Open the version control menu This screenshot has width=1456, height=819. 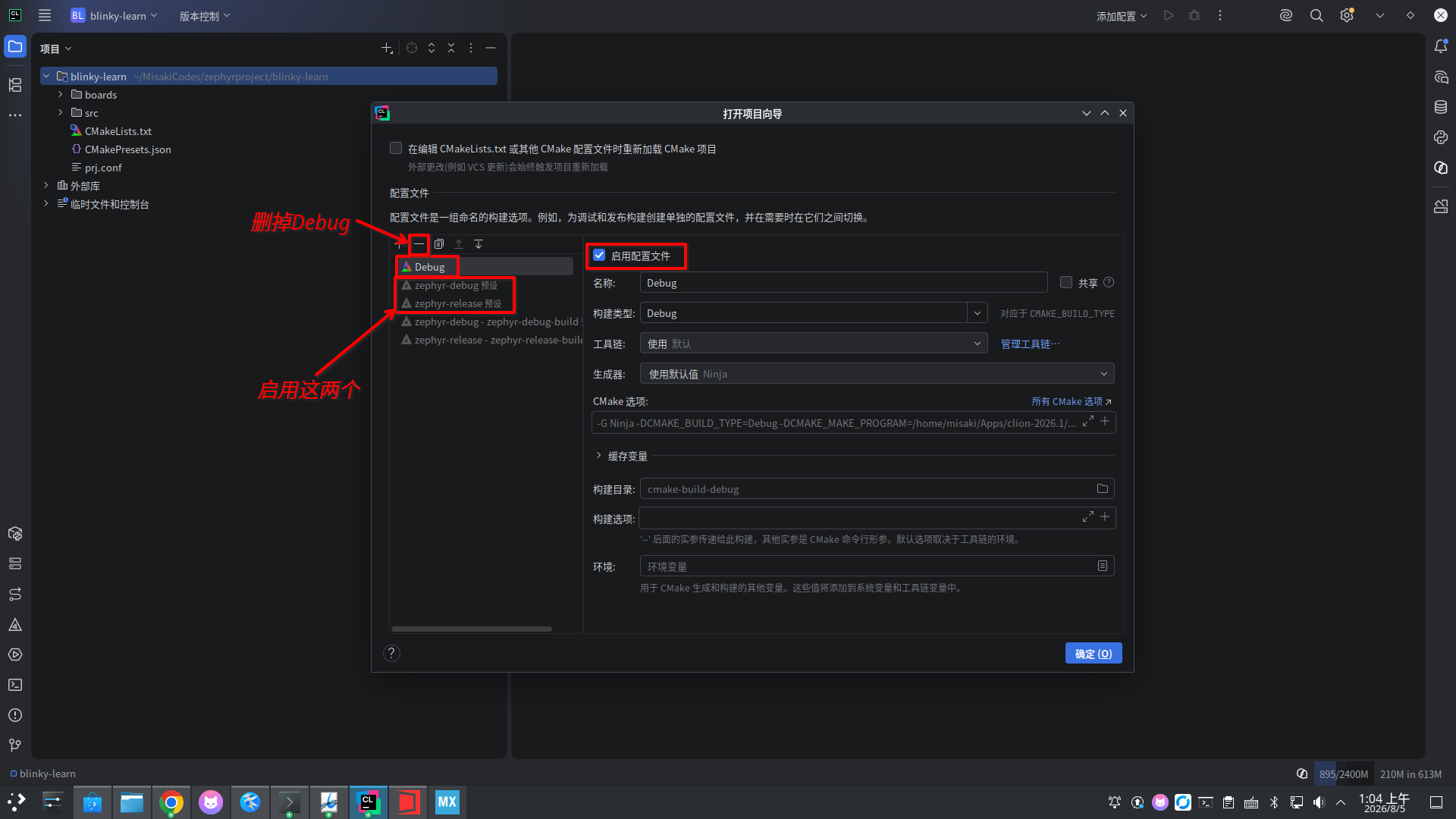(205, 15)
